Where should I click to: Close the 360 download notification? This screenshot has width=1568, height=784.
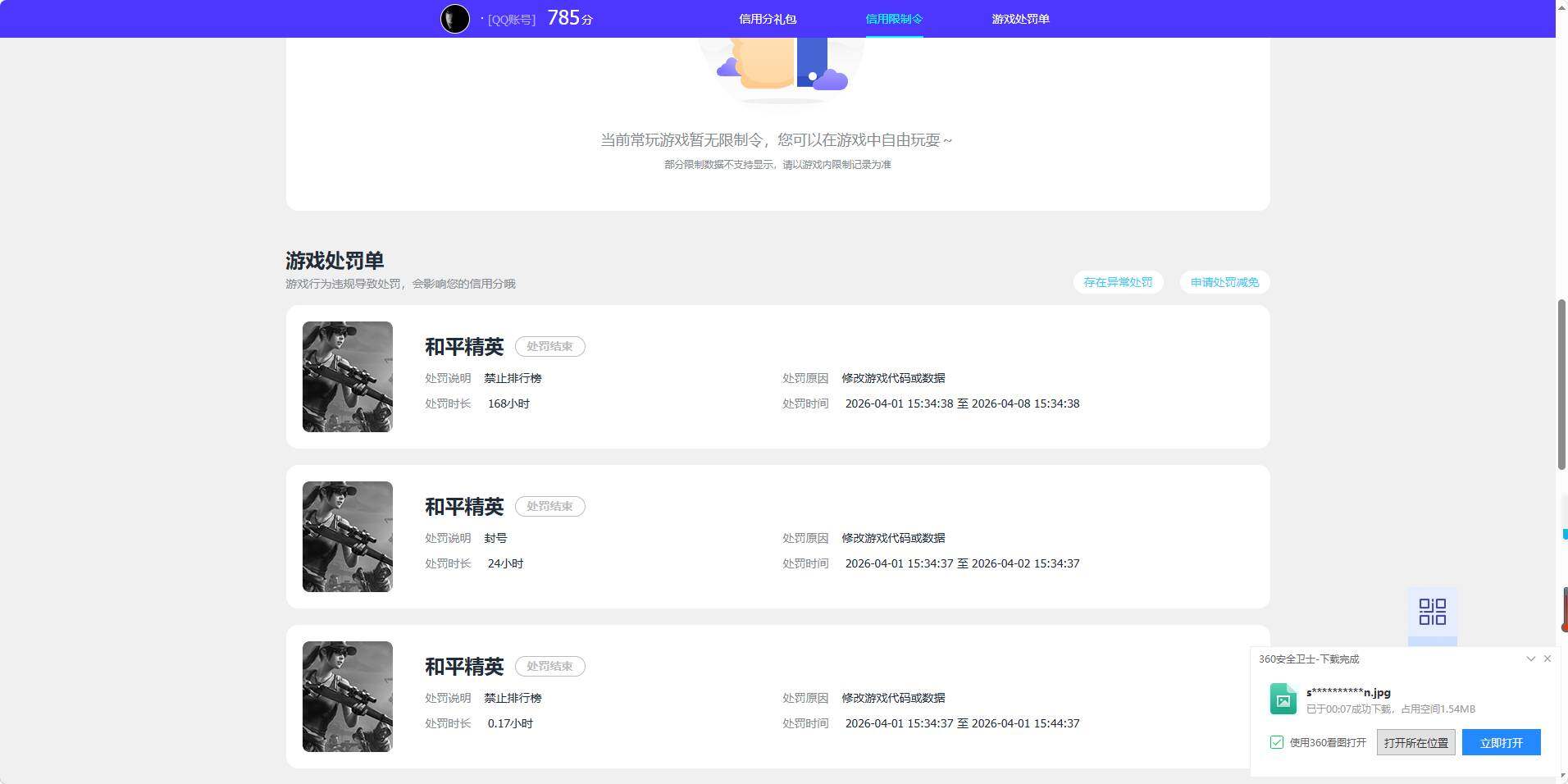[1547, 659]
